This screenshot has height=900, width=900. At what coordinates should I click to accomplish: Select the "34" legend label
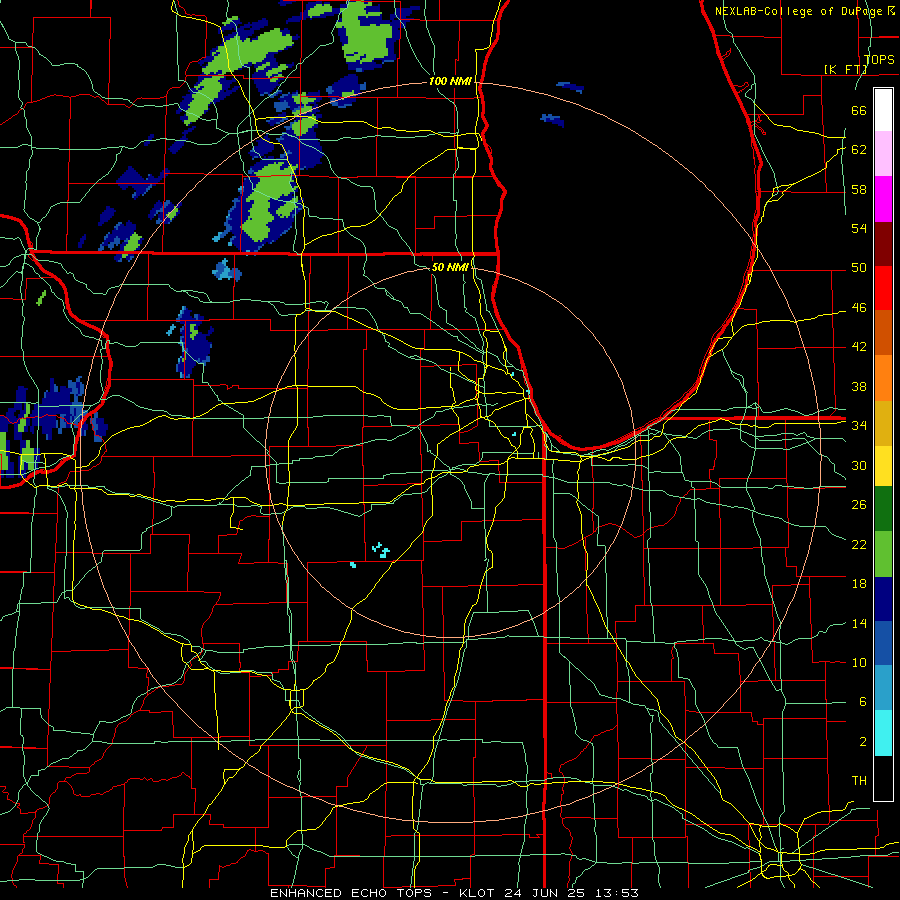click(859, 426)
